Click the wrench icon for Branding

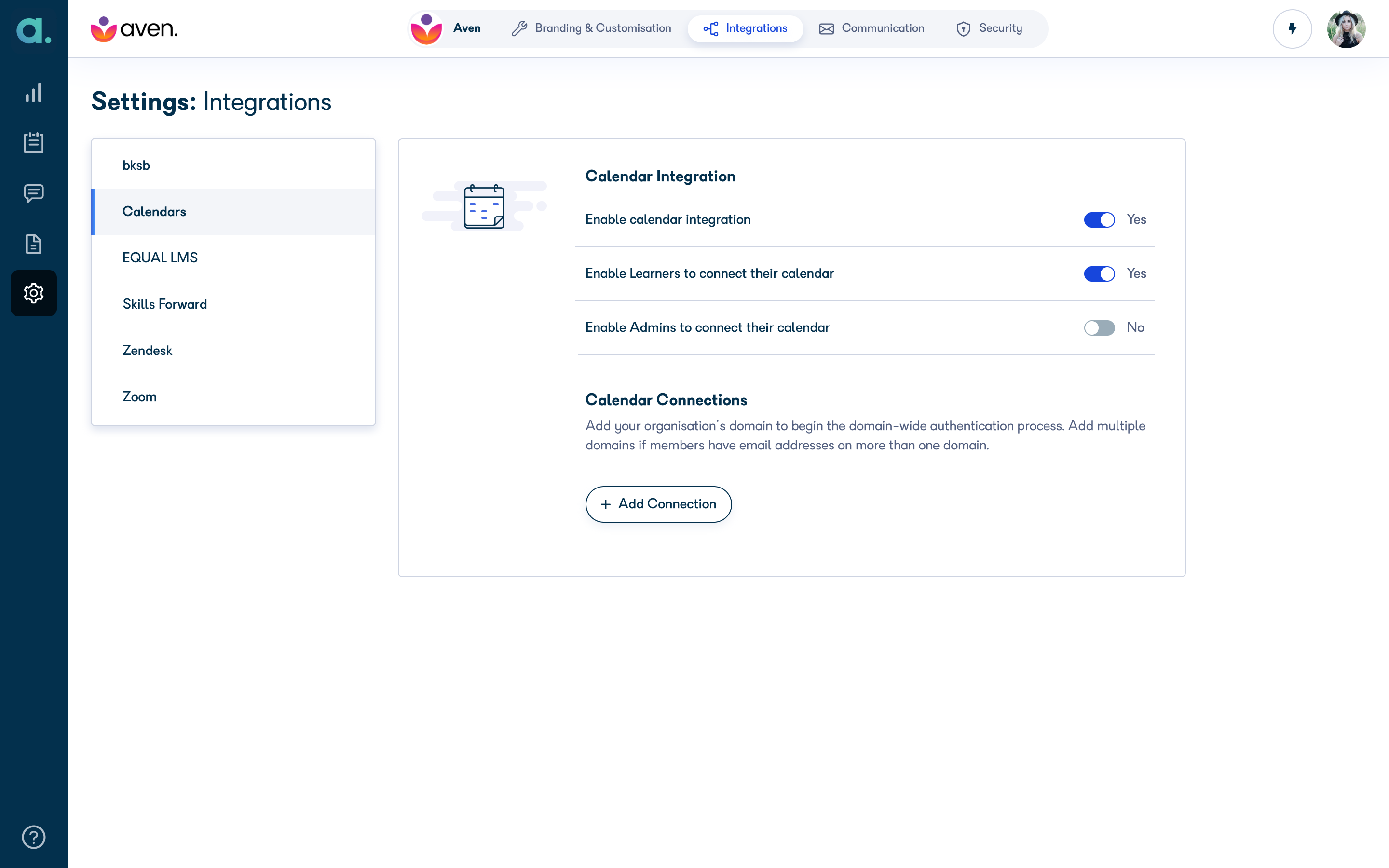(519, 29)
